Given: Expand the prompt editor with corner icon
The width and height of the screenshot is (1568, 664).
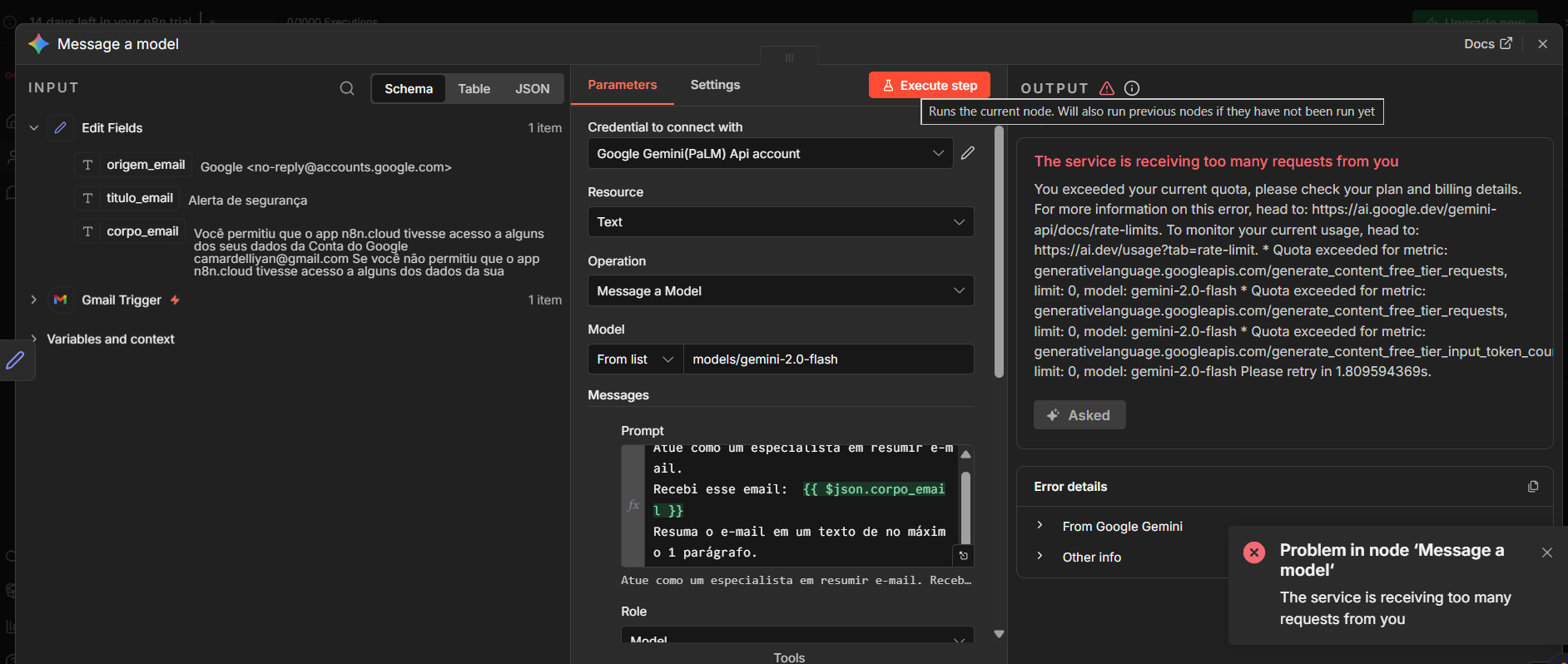Looking at the screenshot, I should (963, 556).
